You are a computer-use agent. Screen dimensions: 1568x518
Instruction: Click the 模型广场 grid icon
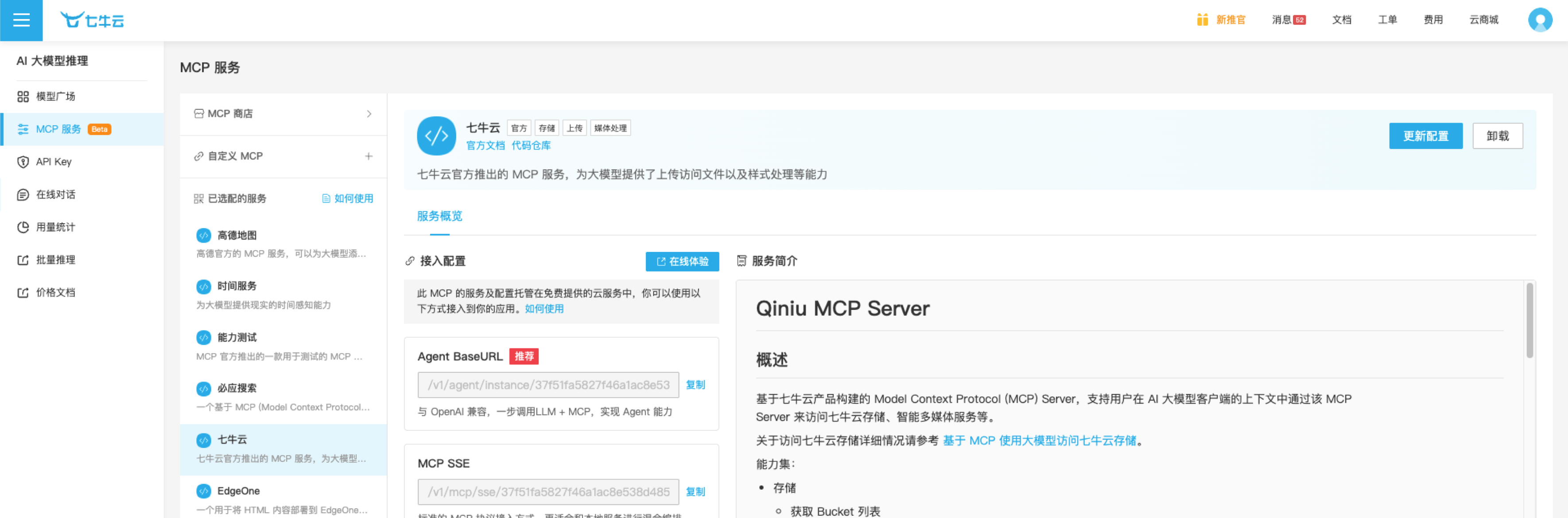pyautogui.click(x=23, y=96)
